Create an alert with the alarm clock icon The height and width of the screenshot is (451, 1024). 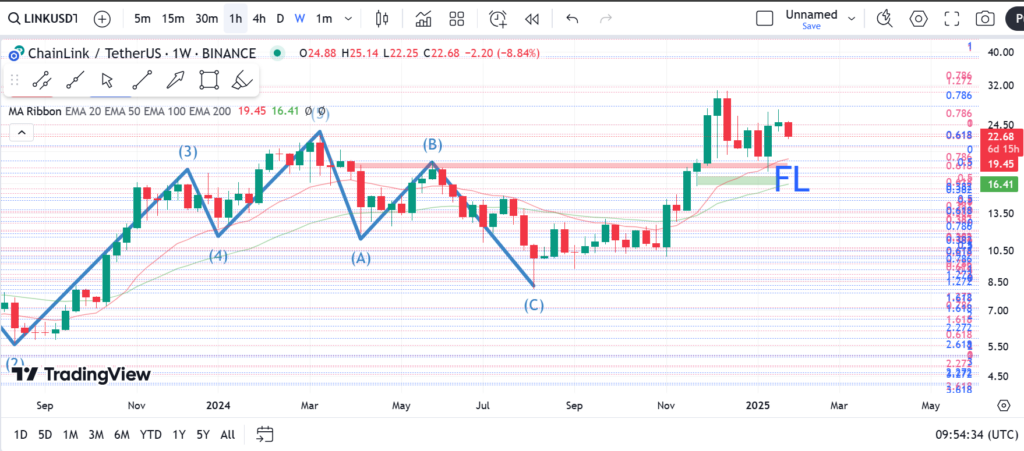[x=498, y=18]
